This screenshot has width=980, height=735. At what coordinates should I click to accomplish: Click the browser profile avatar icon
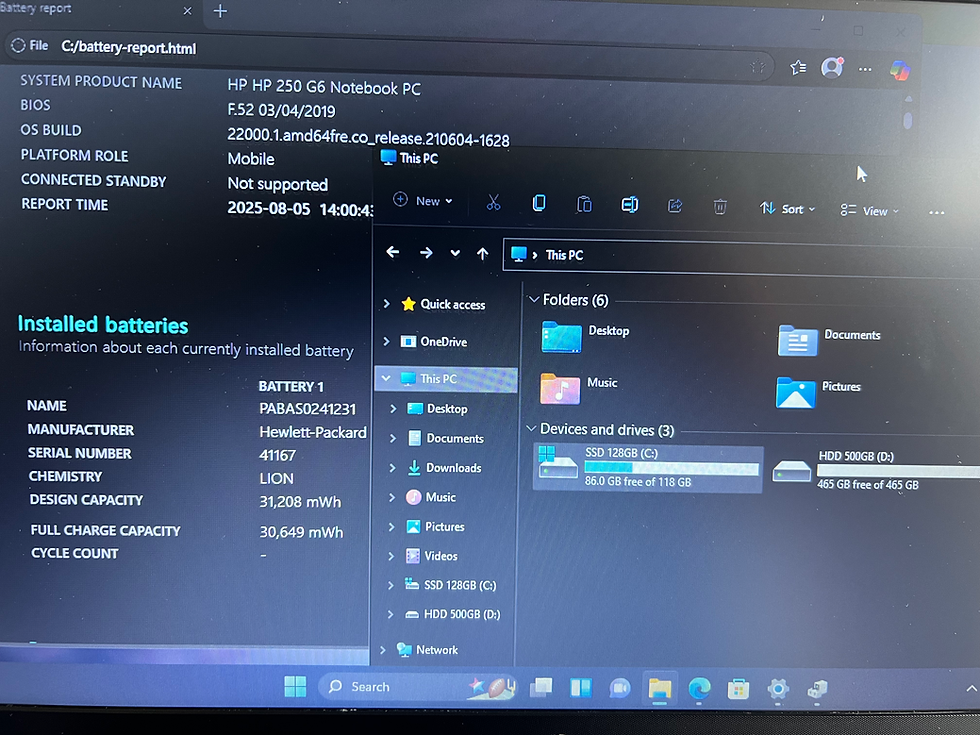832,67
